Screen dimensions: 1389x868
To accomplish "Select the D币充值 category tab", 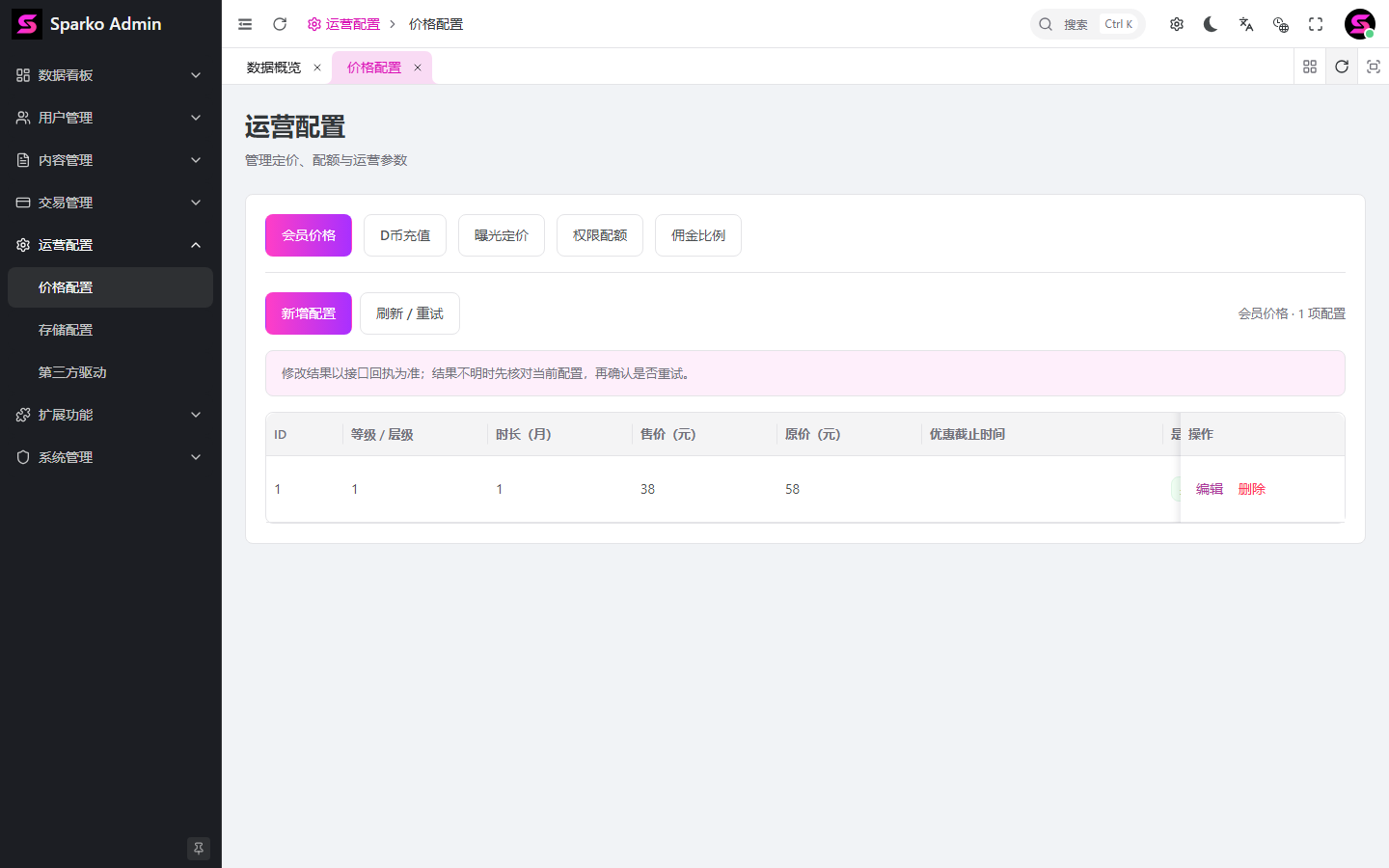I will click(405, 235).
